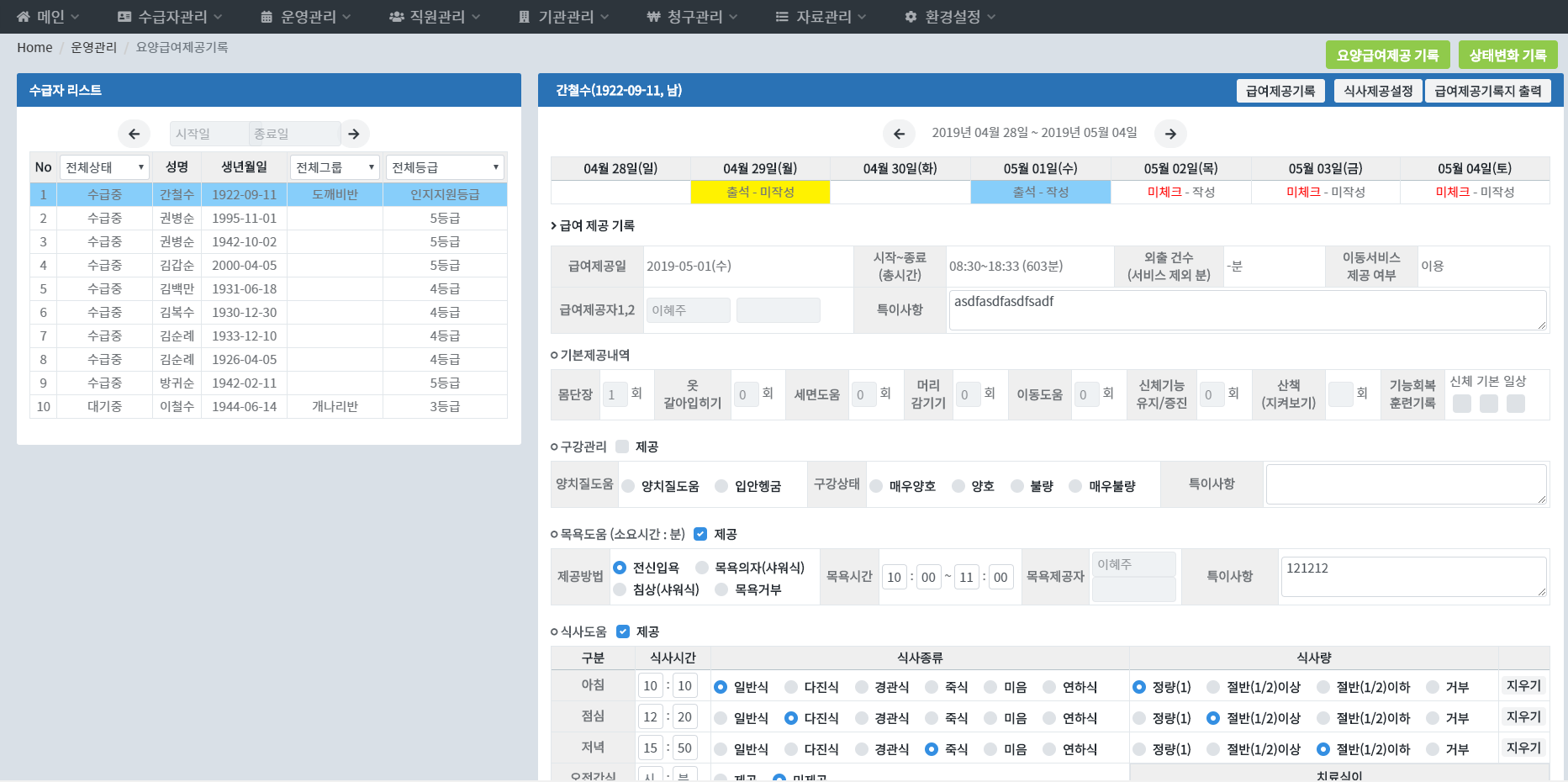Click the 시작일 start date field
The image size is (1568, 782).
click(x=209, y=134)
